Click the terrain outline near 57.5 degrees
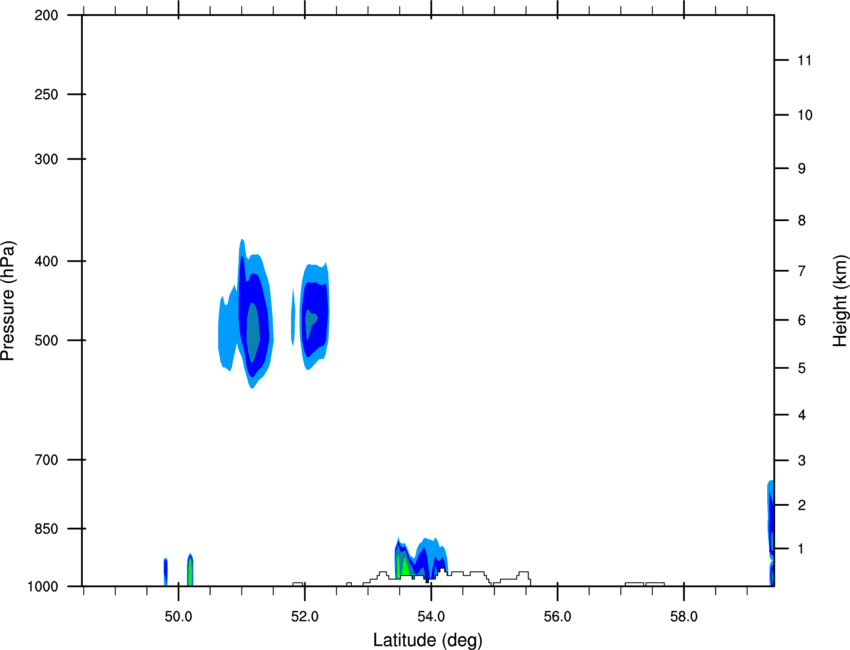The height and width of the screenshot is (650, 850). tap(645, 584)
